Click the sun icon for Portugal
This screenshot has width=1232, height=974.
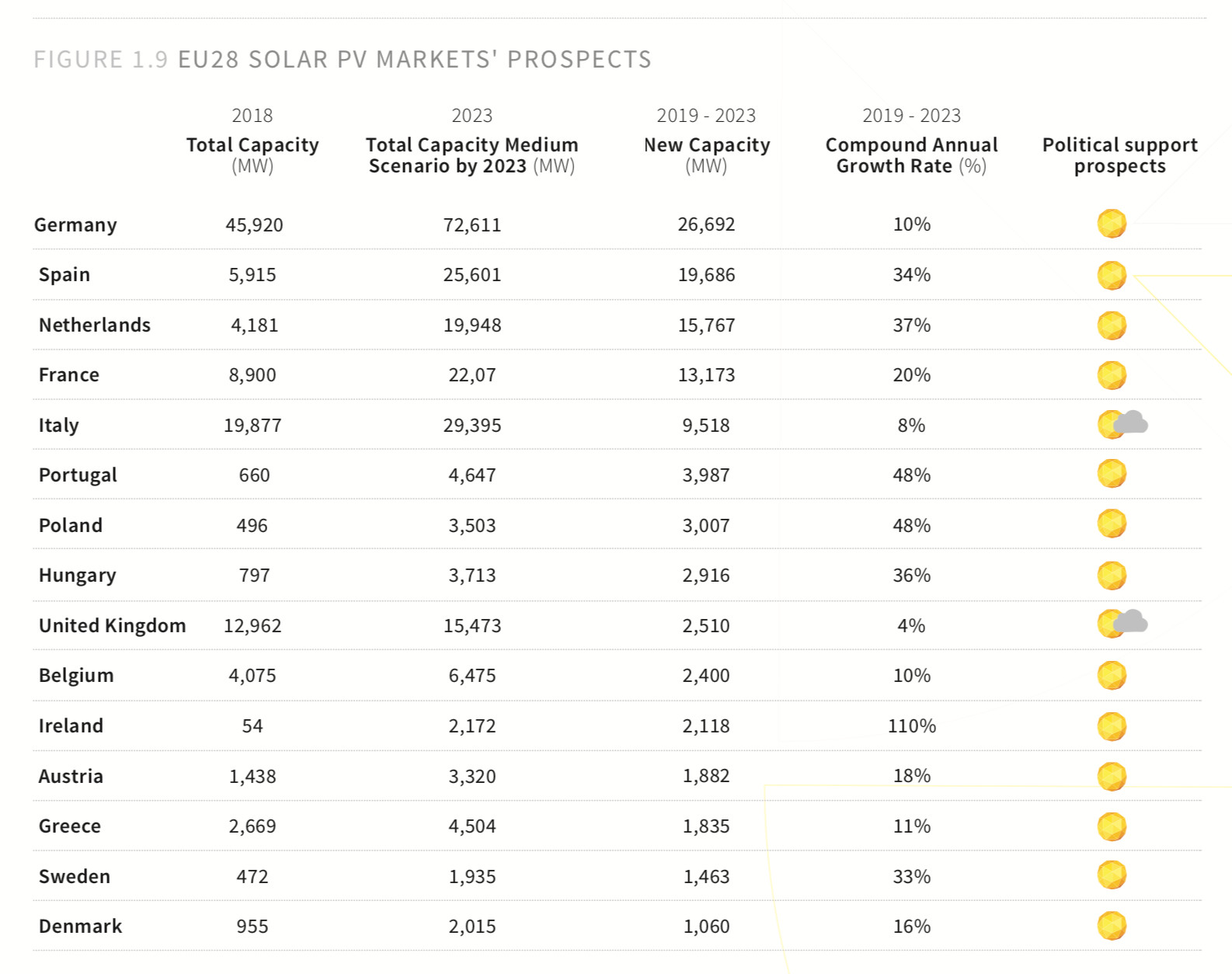coord(1112,474)
